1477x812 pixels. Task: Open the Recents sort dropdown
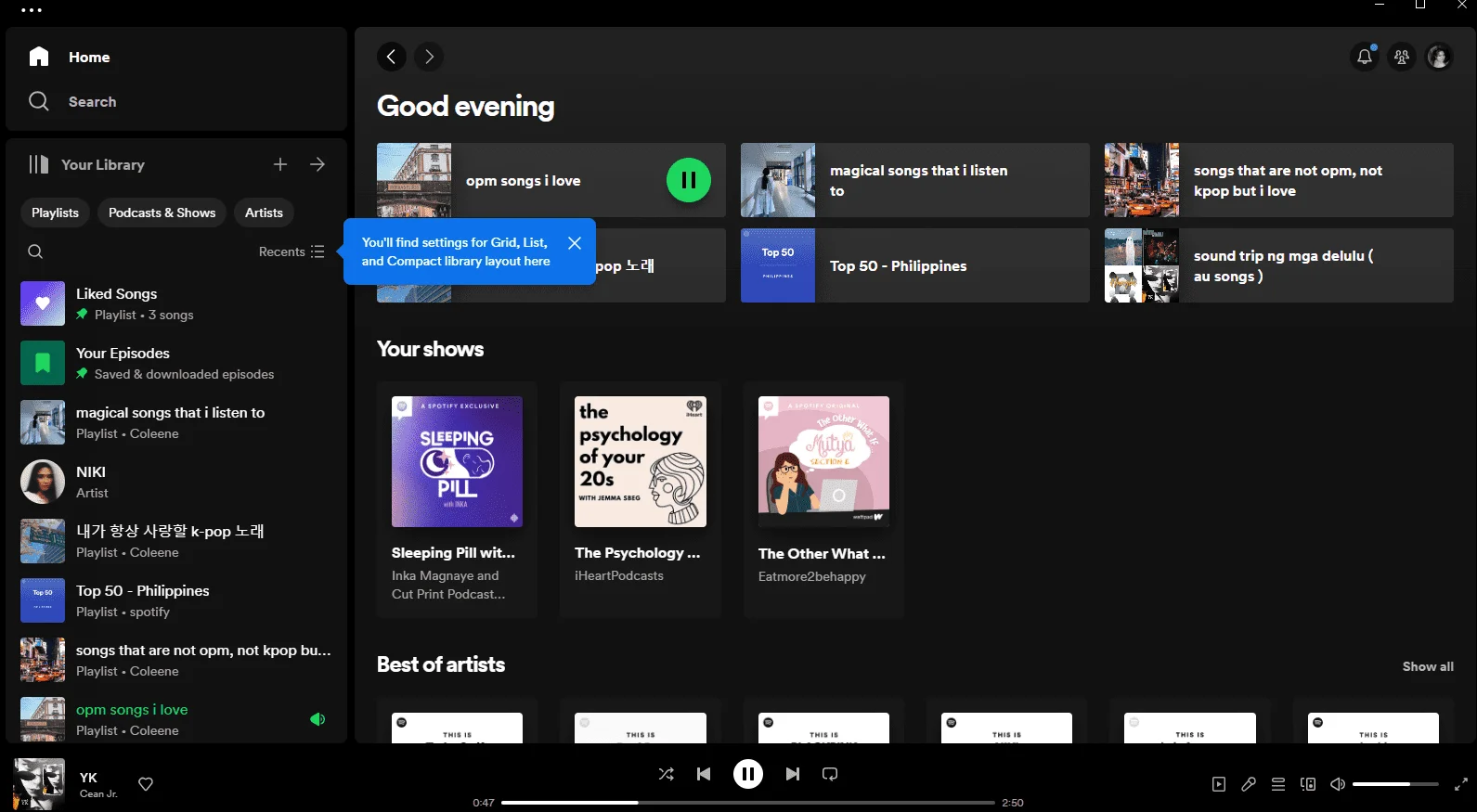pyautogui.click(x=292, y=251)
